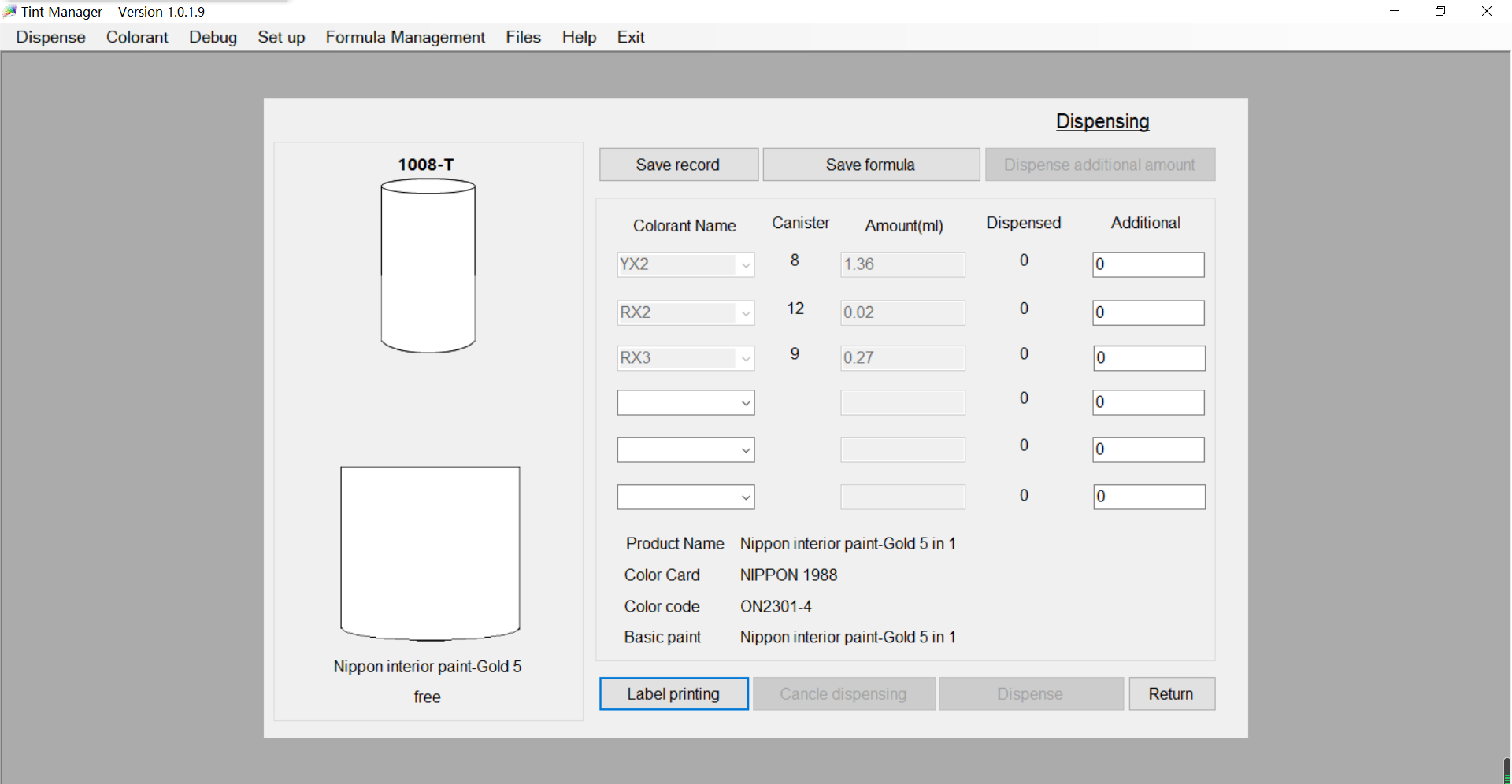Click the Basic paint value text
This screenshot has height=784, width=1512.
click(848, 638)
